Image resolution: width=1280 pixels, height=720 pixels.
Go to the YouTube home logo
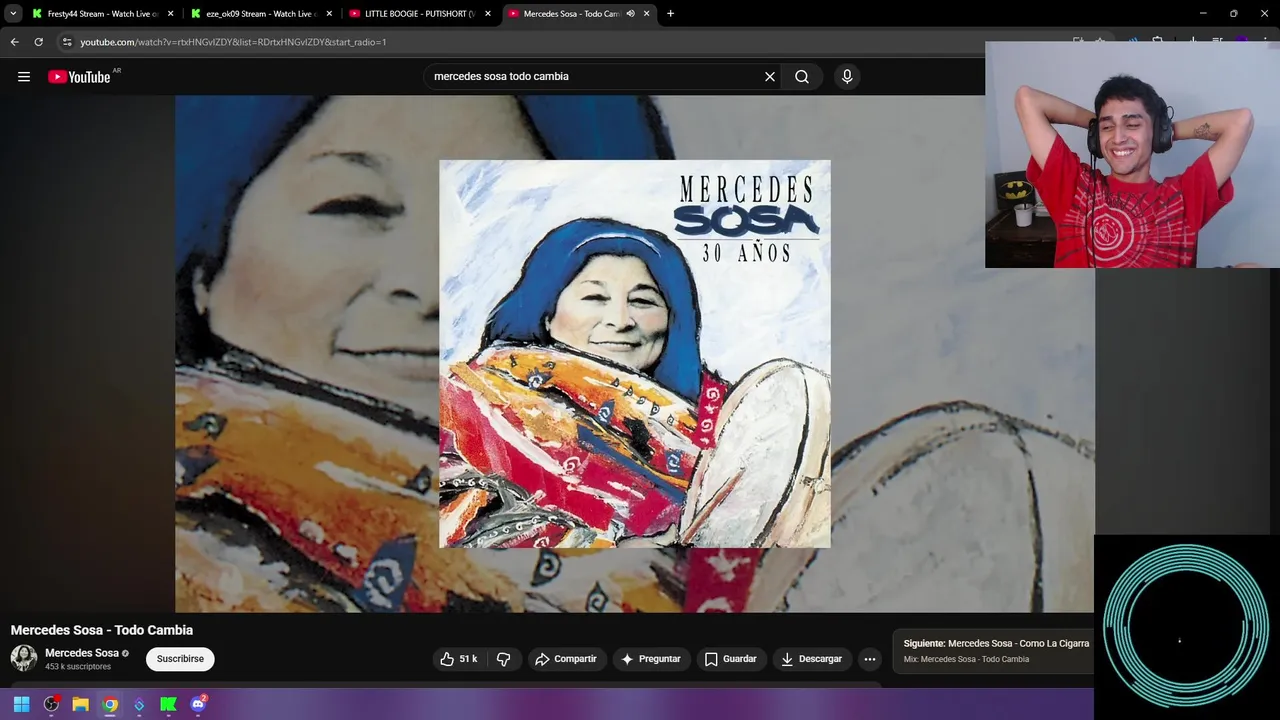pyautogui.click(x=79, y=77)
